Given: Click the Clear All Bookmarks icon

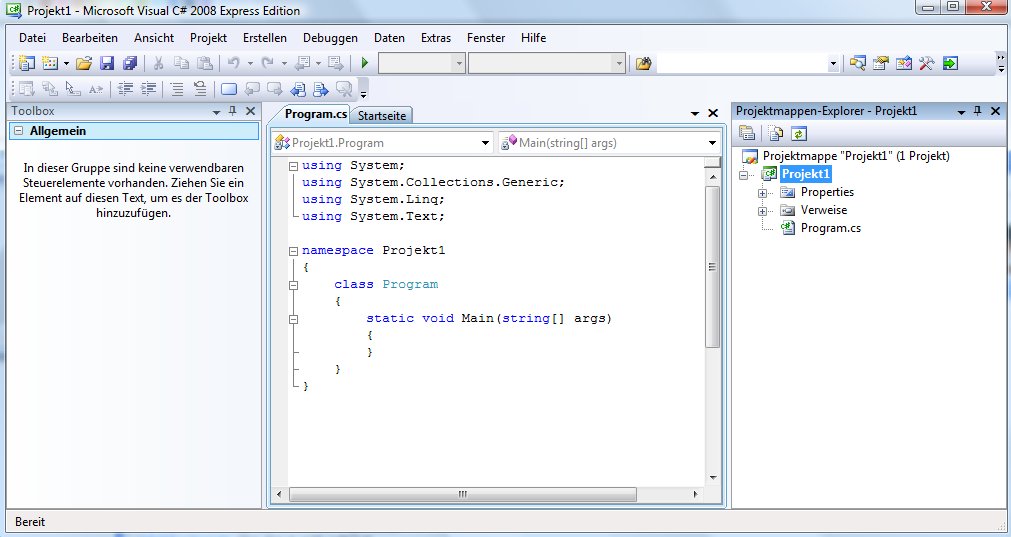Looking at the screenshot, I should (x=344, y=89).
